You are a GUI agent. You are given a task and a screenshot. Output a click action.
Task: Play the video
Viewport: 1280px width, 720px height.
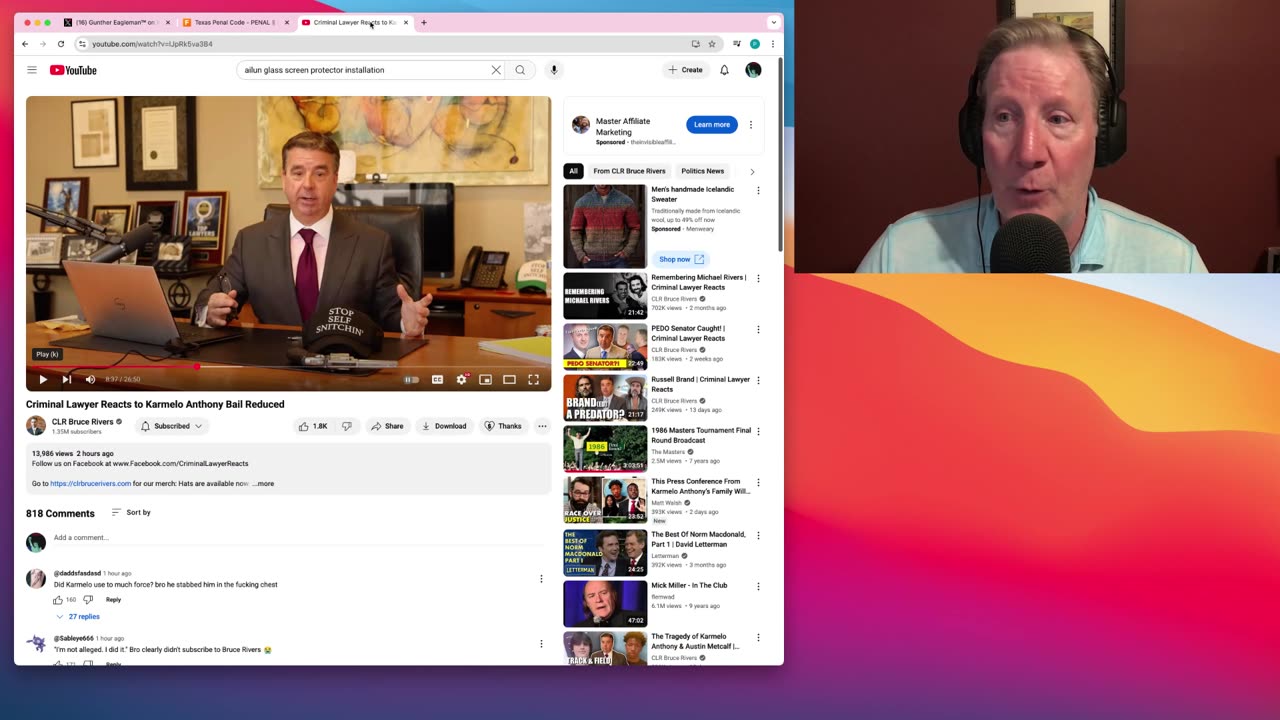[x=43, y=379]
